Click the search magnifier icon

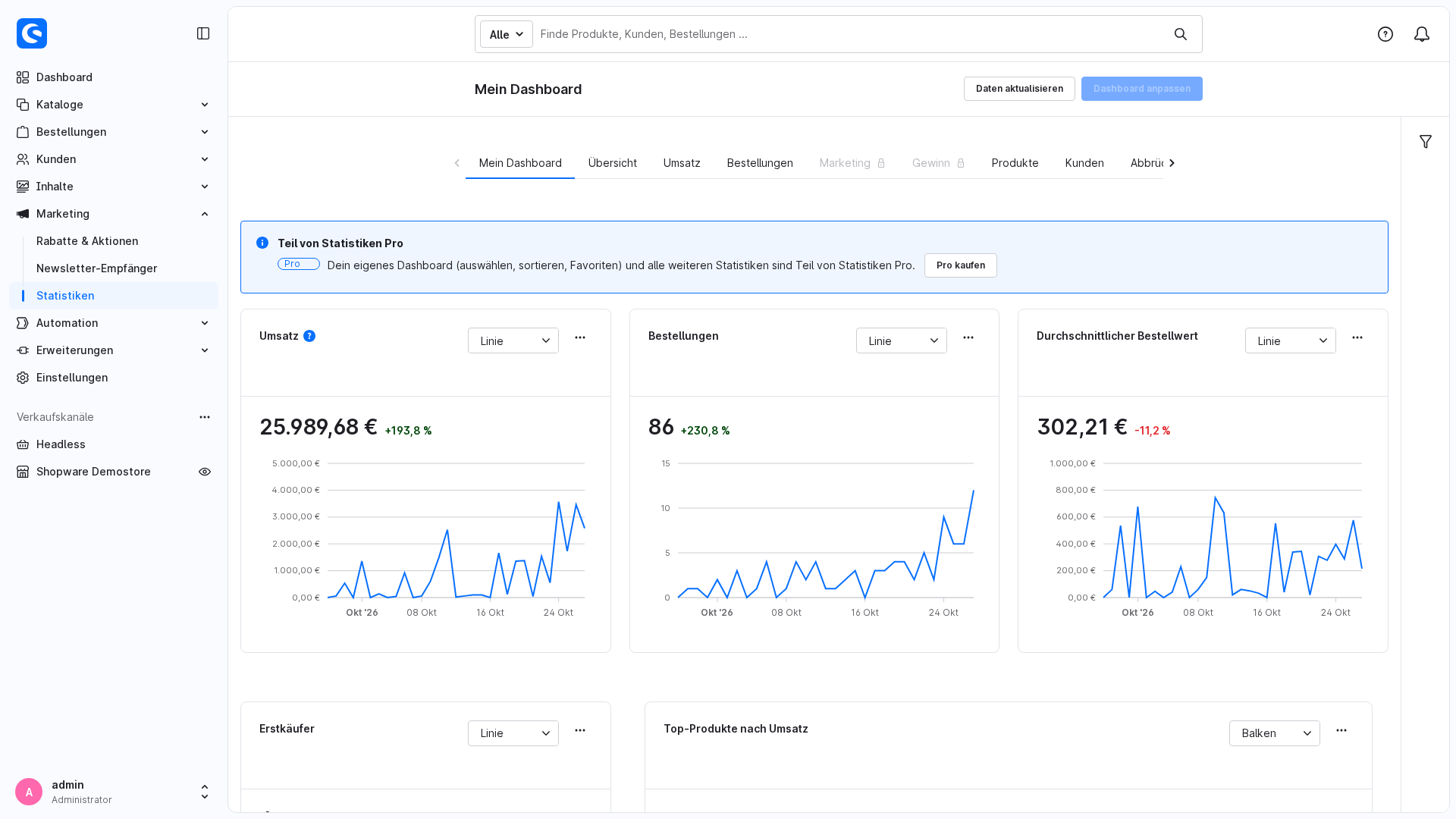coord(1181,34)
